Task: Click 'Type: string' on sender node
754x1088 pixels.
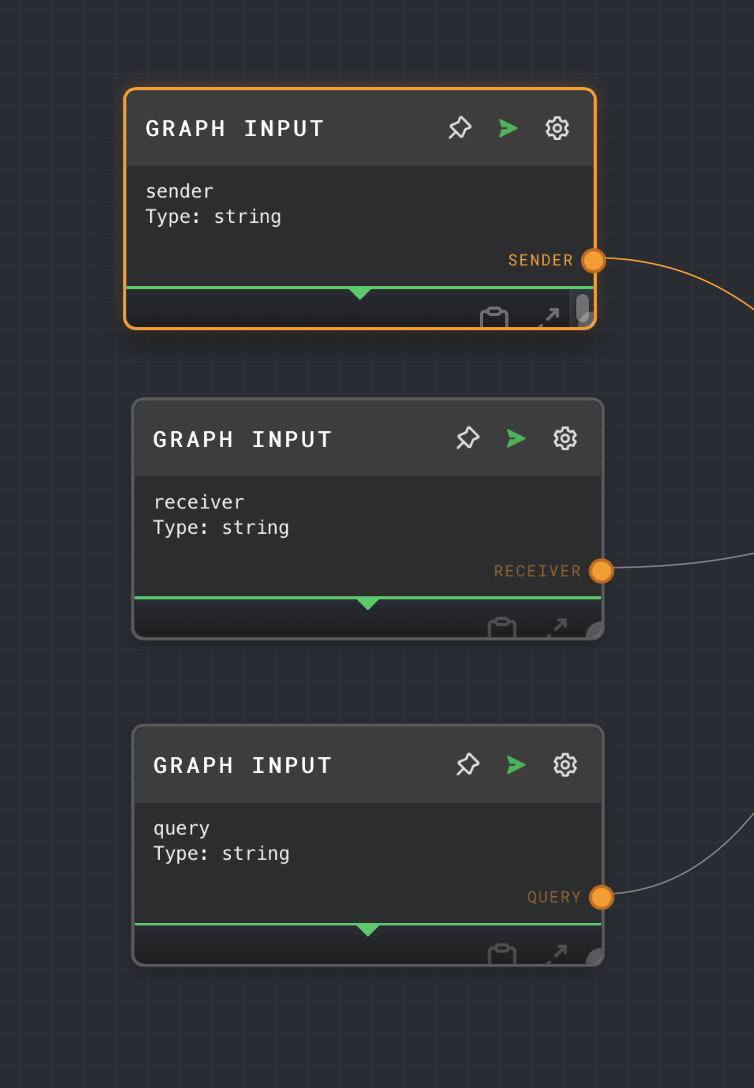Action: point(214,217)
